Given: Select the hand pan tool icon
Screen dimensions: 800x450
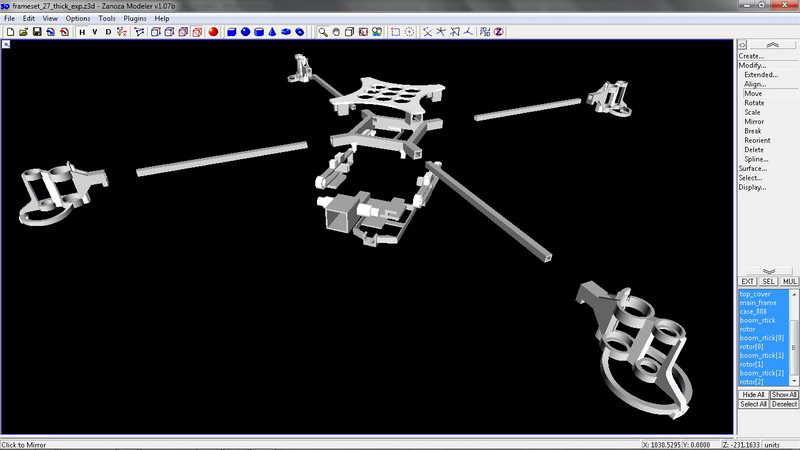Looking at the screenshot, I should point(336,32).
